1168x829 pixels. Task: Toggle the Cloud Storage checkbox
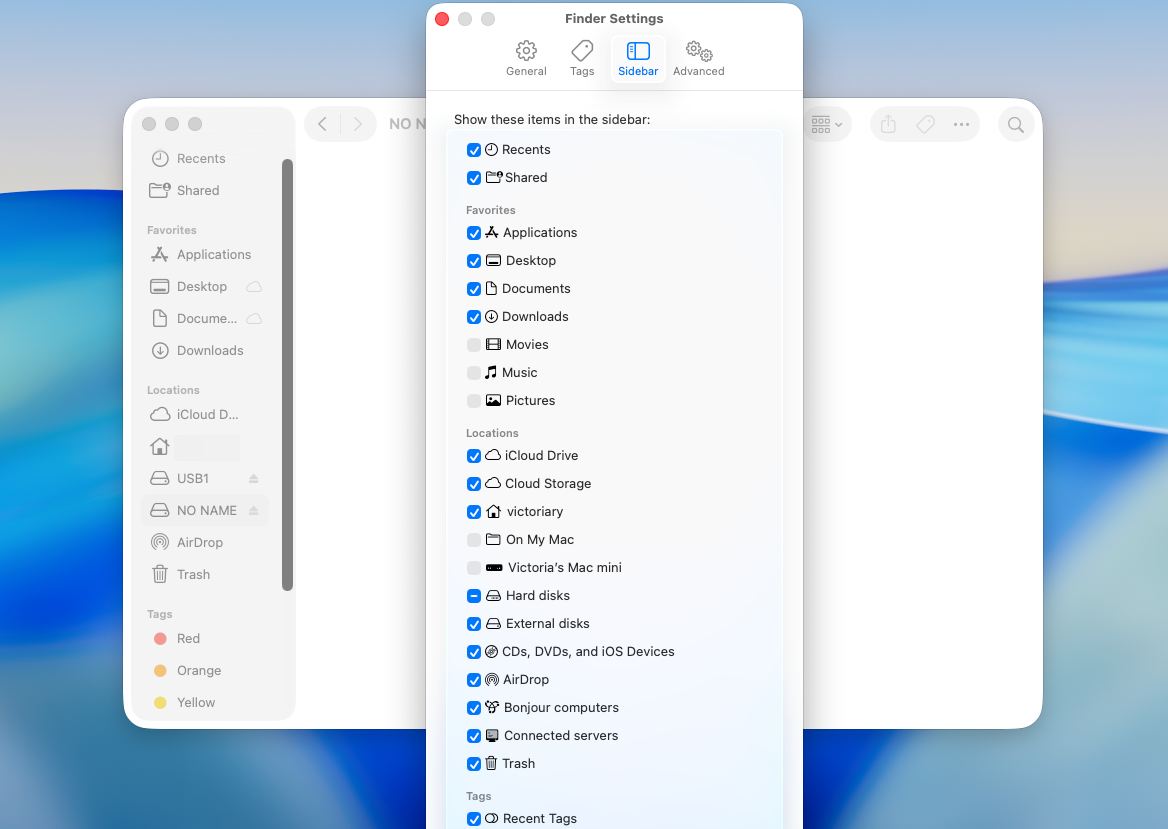(x=474, y=484)
